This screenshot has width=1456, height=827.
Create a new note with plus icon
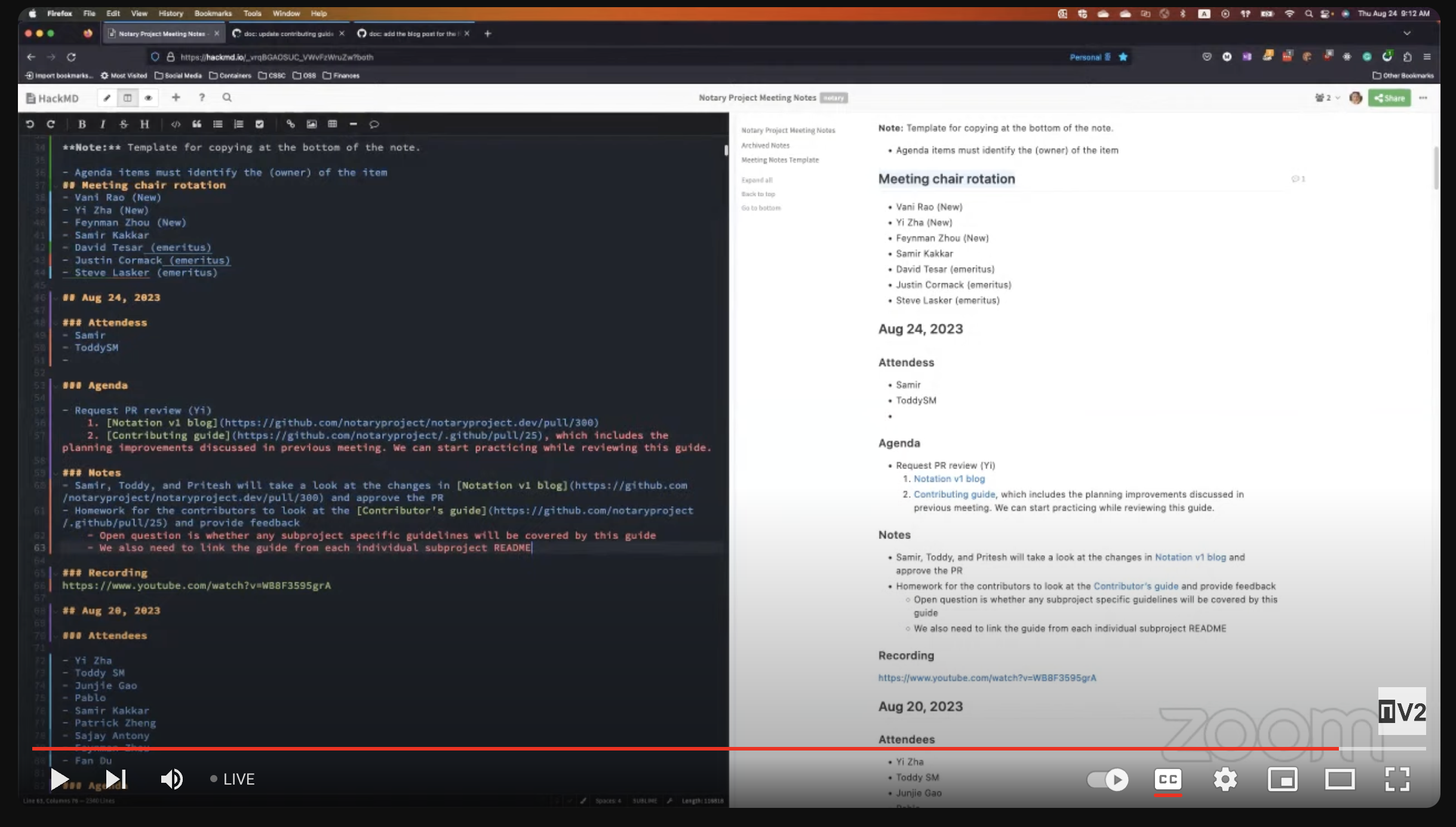[176, 97]
